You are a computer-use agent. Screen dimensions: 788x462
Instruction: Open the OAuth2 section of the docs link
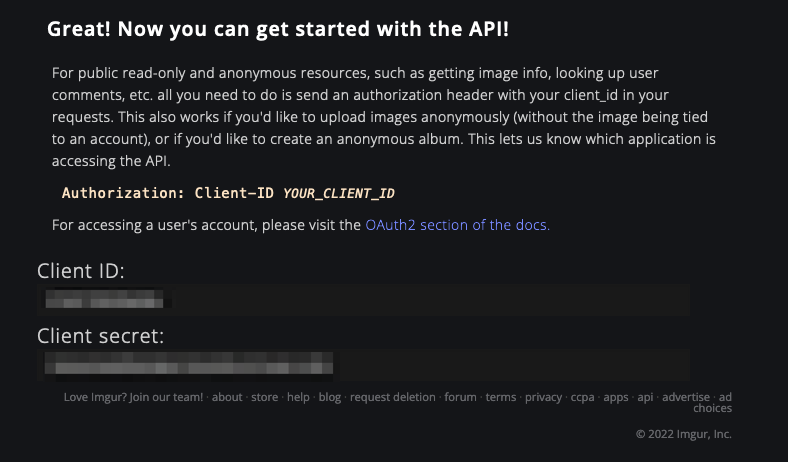[x=457, y=225]
